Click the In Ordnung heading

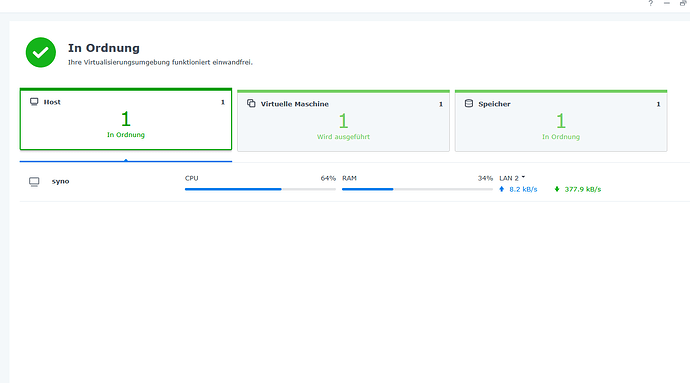click(104, 48)
